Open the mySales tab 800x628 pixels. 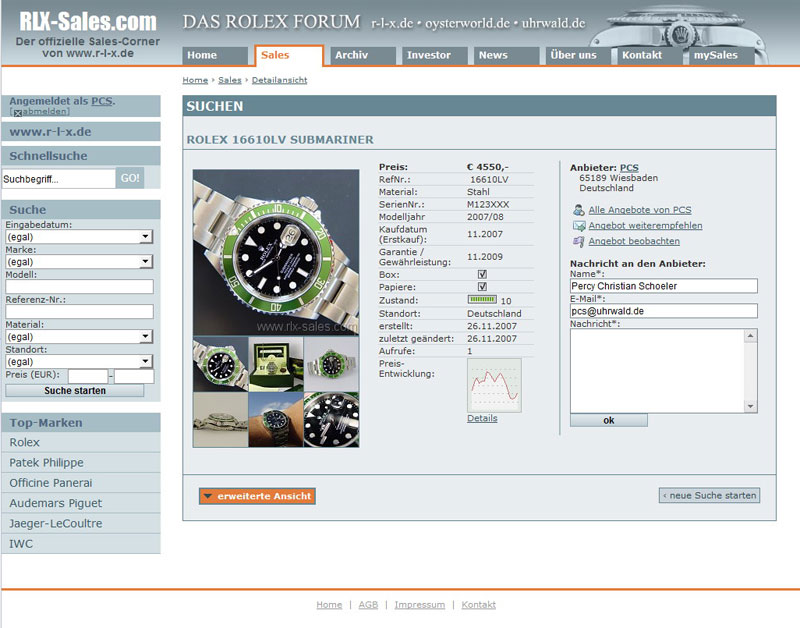(721, 55)
